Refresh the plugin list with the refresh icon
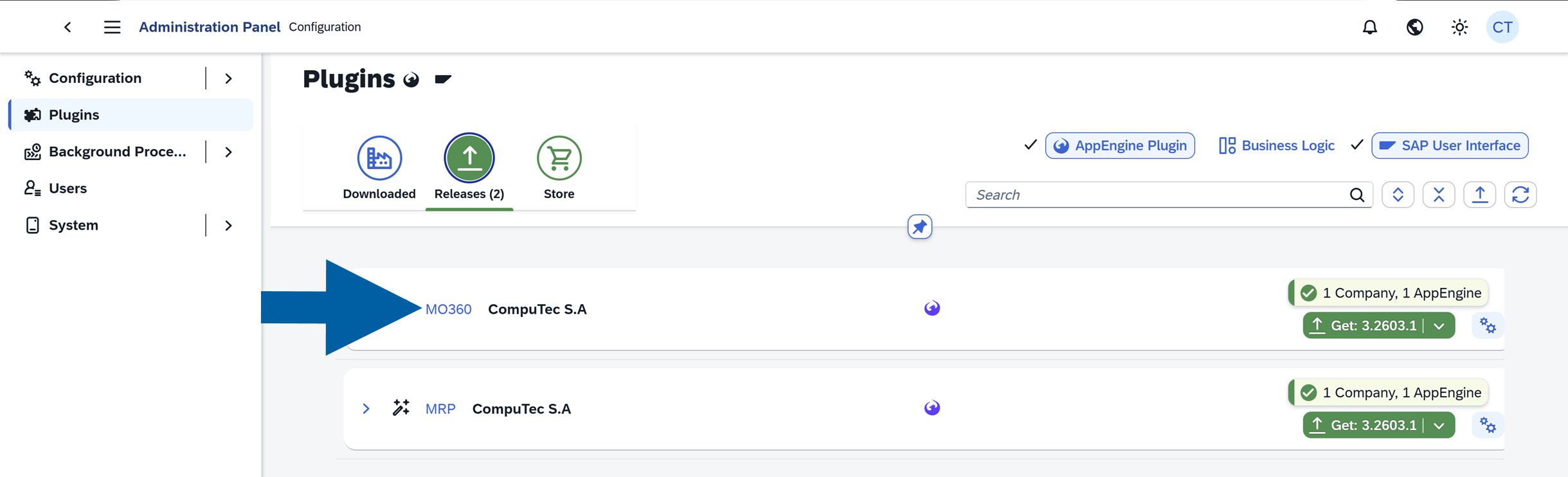 pyautogui.click(x=1521, y=194)
